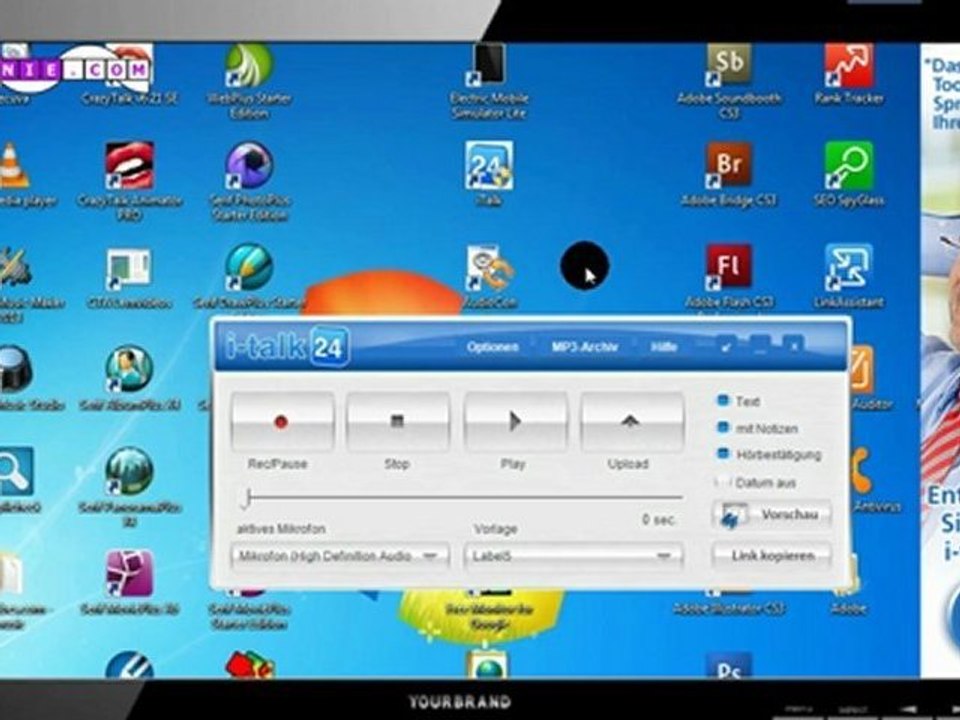Select the SEO SpyGlass desktop icon
Screen dimensions: 960x720
coord(849,175)
